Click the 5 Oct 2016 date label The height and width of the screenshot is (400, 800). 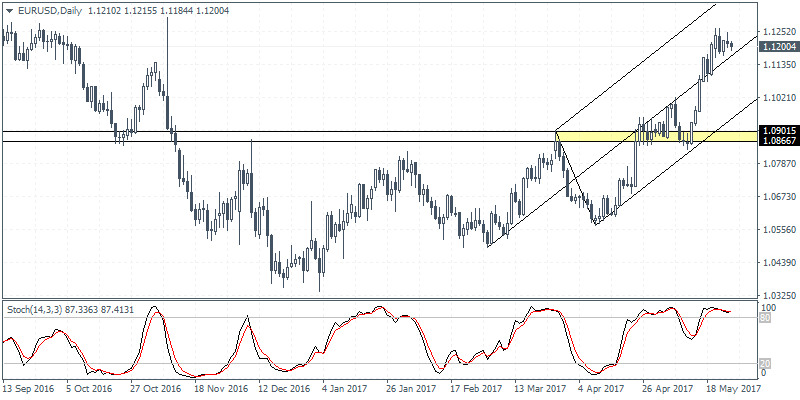[x=91, y=388]
